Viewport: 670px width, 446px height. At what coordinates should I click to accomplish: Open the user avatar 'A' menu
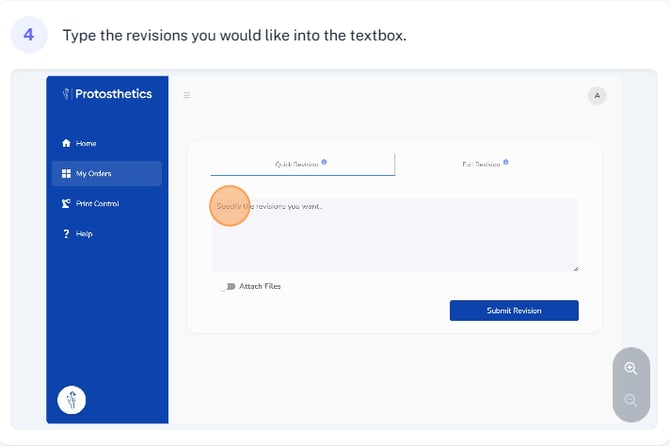coord(597,96)
